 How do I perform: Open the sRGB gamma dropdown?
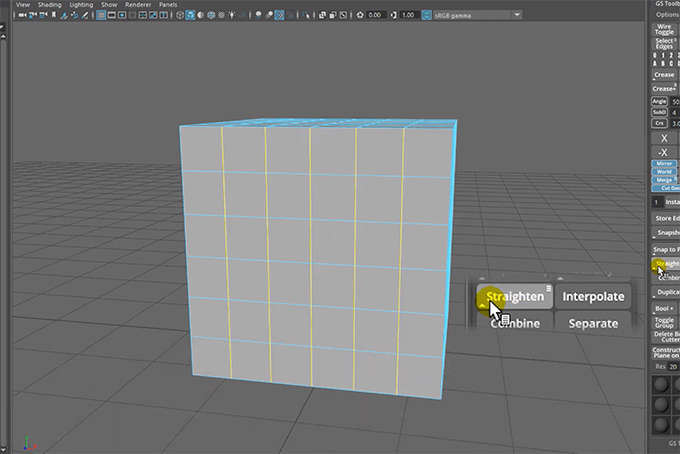click(x=477, y=15)
